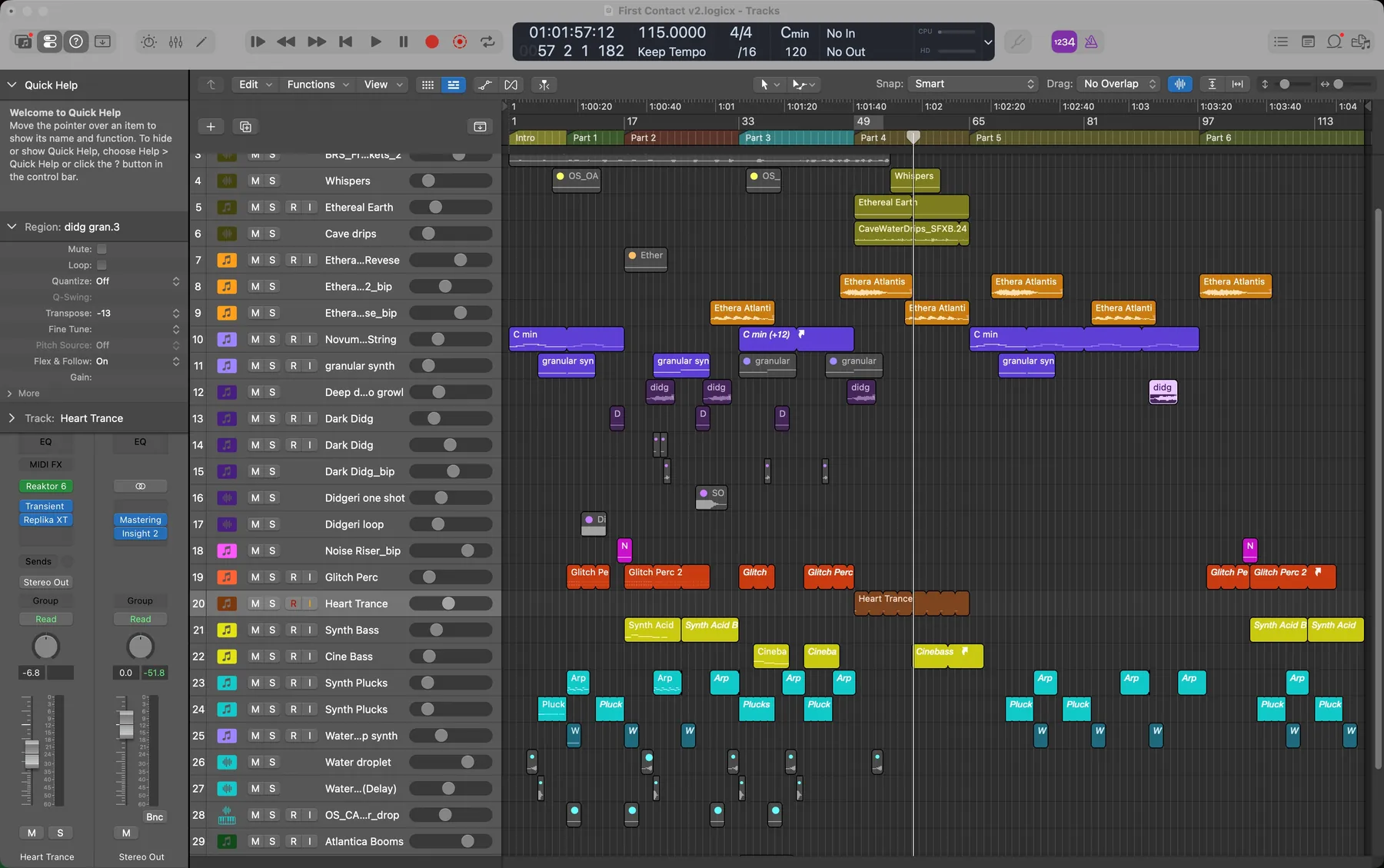This screenshot has width=1384, height=868.
Task: Click the Insight 2 plugin slot
Action: pos(140,534)
